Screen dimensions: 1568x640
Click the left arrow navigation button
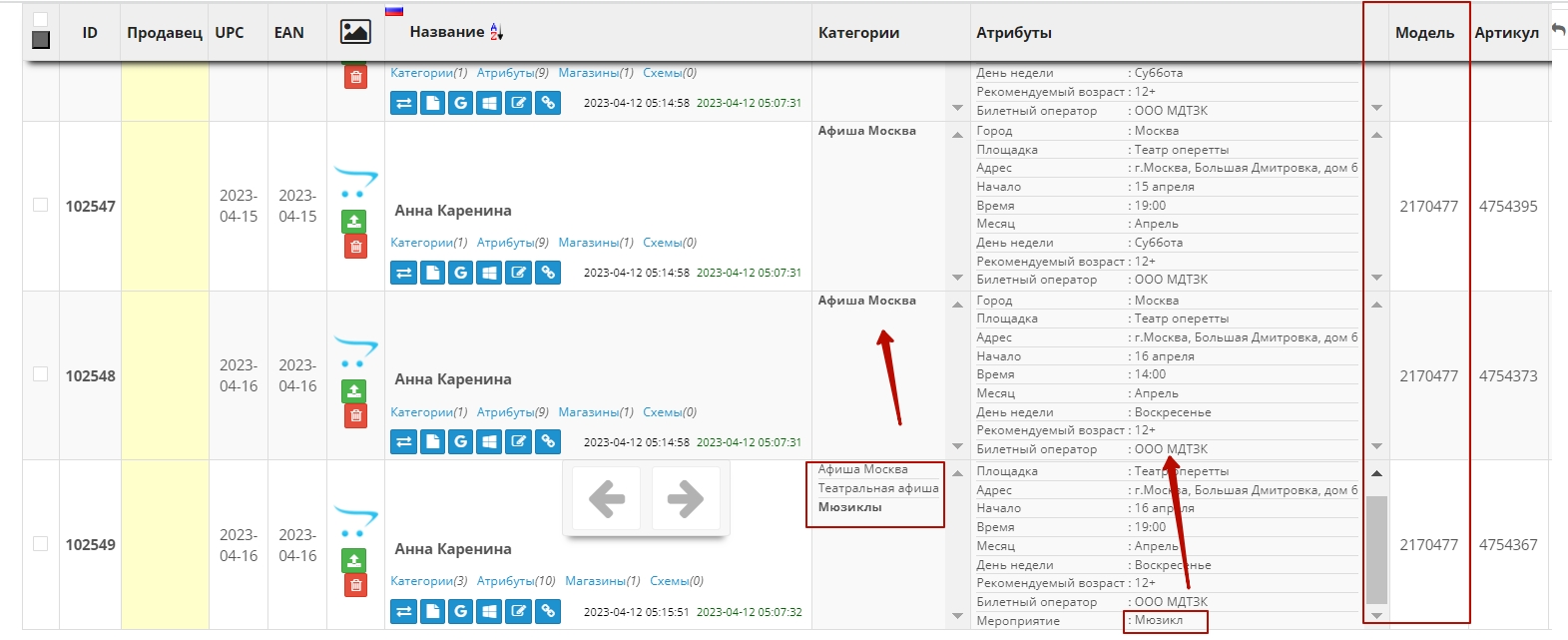607,498
